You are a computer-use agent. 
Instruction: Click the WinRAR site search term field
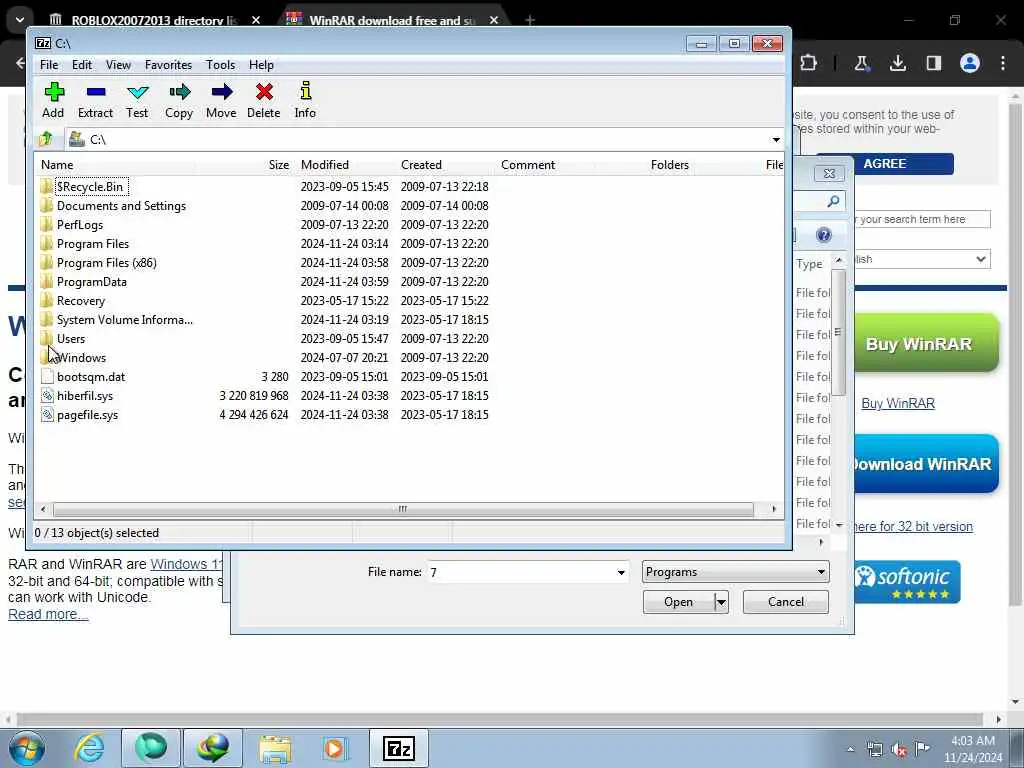921,219
